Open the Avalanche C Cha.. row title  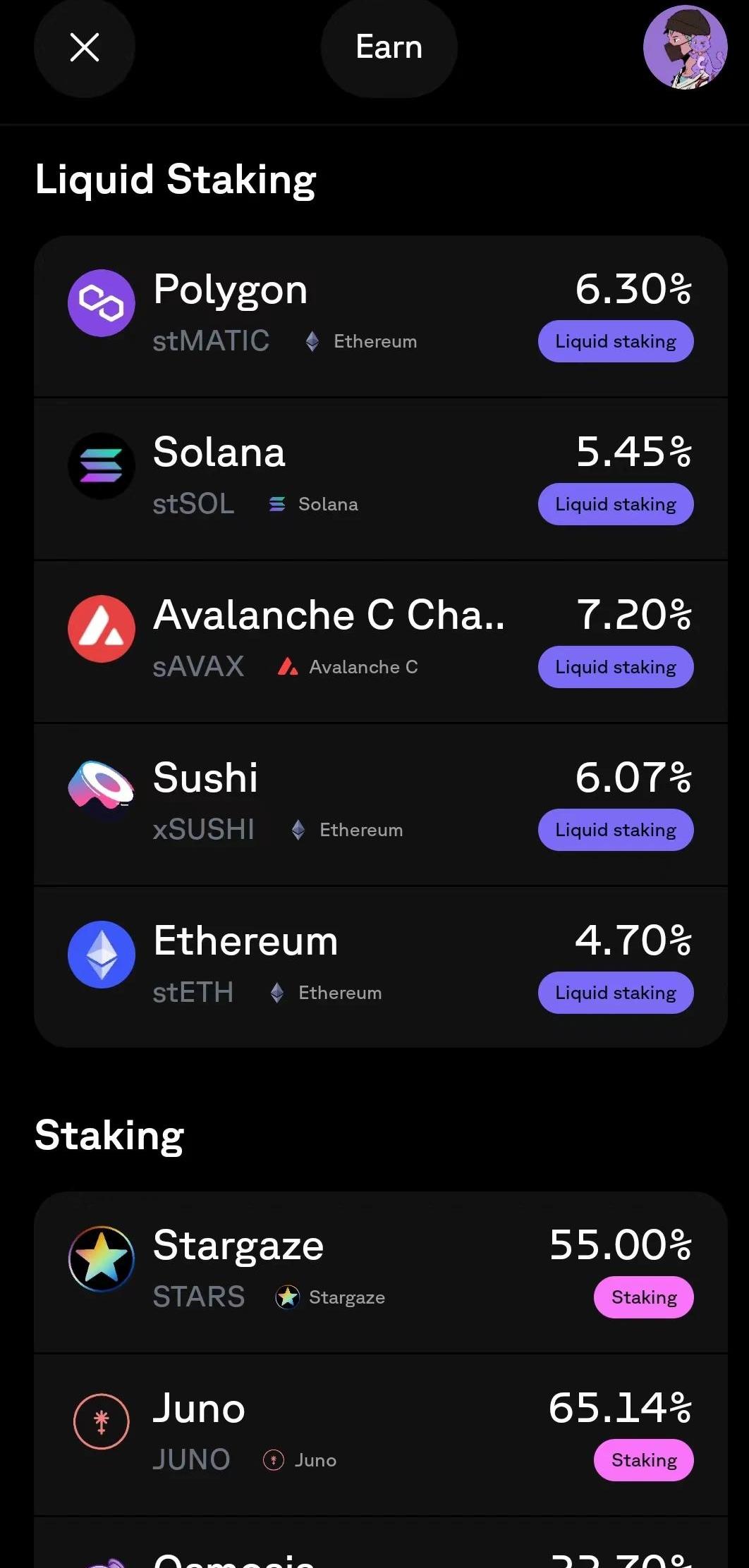click(x=329, y=615)
